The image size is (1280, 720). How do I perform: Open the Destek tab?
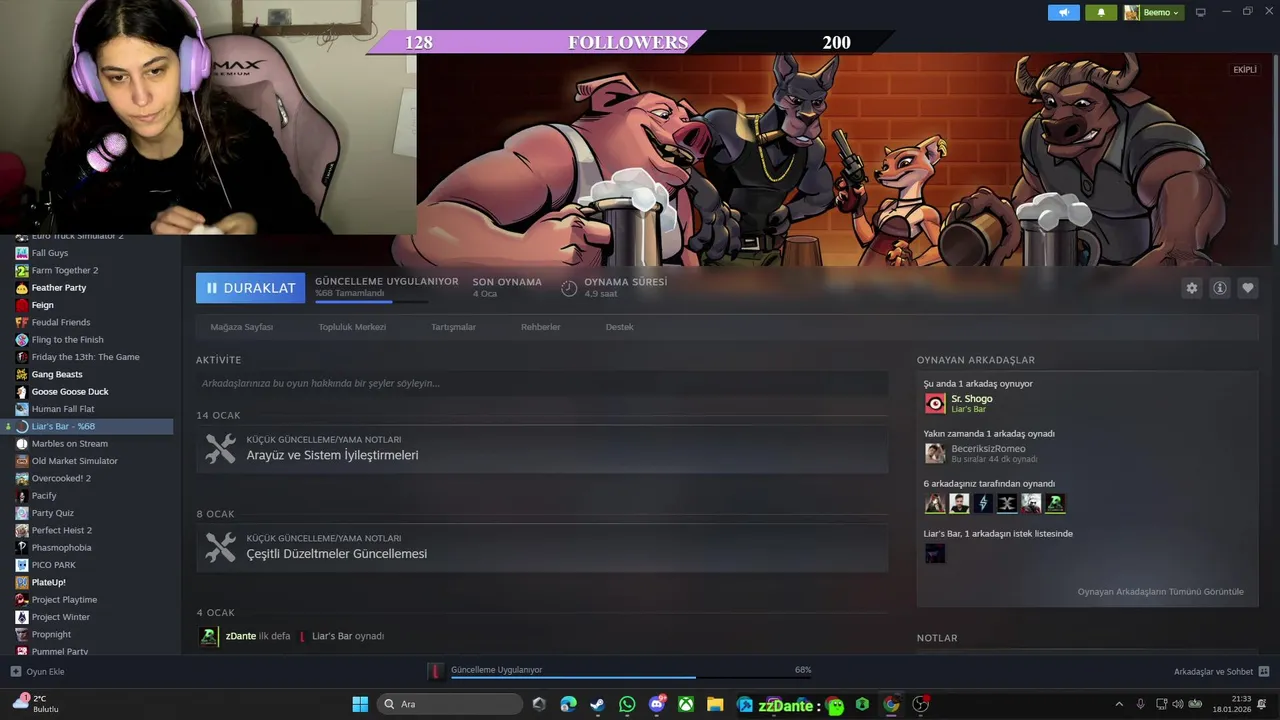click(619, 327)
